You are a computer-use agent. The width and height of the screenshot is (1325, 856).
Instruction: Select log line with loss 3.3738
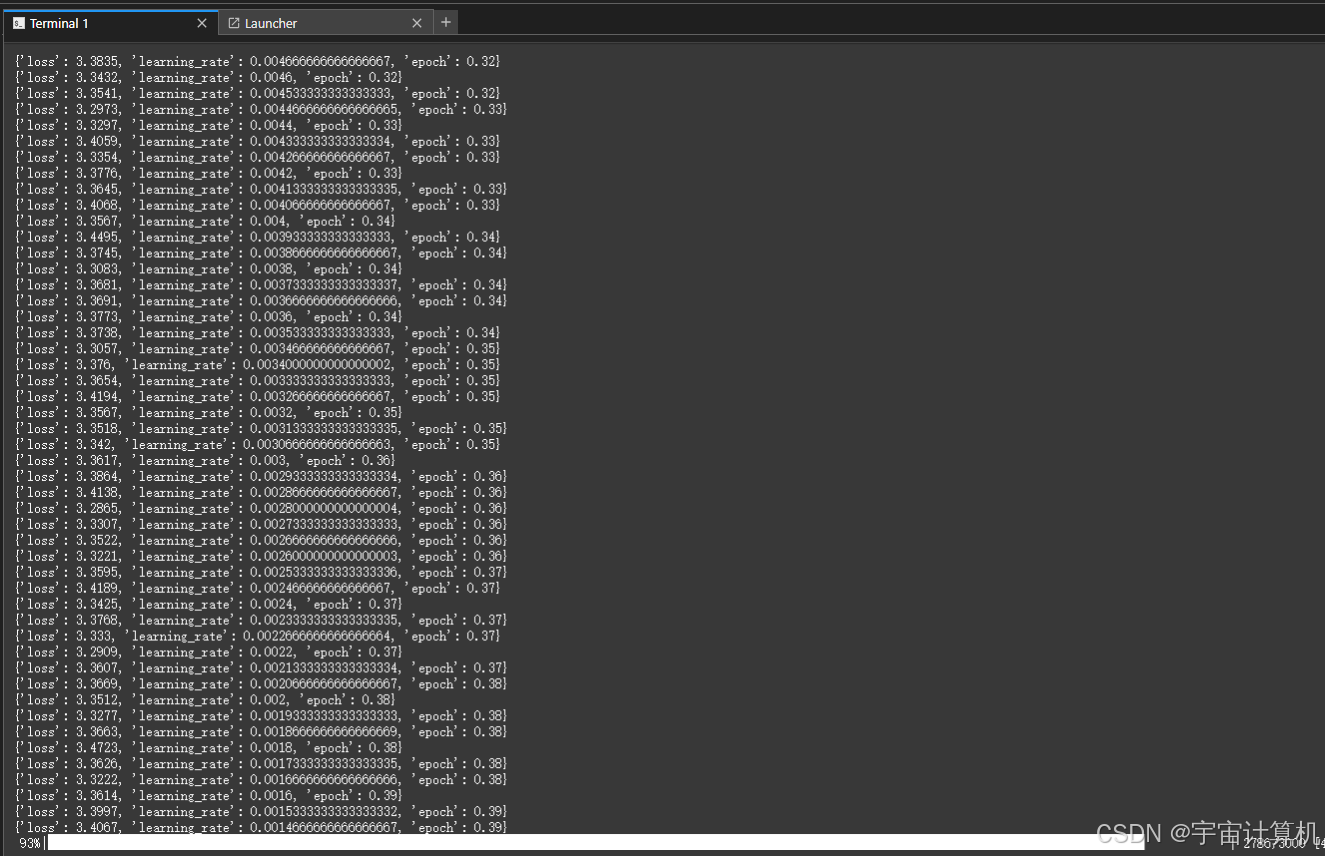(258, 333)
